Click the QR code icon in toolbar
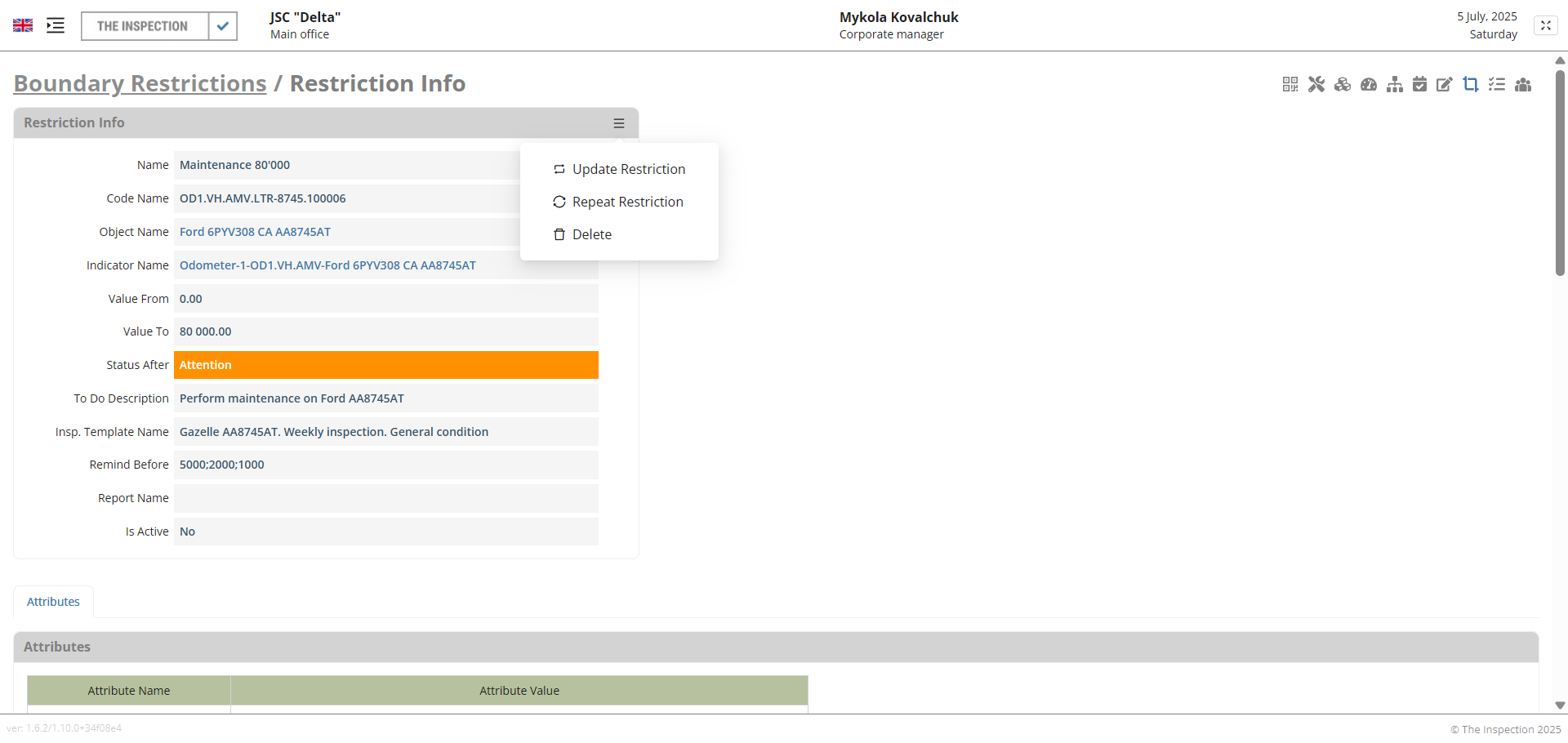1568x743 pixels. tap(1290, 84)
